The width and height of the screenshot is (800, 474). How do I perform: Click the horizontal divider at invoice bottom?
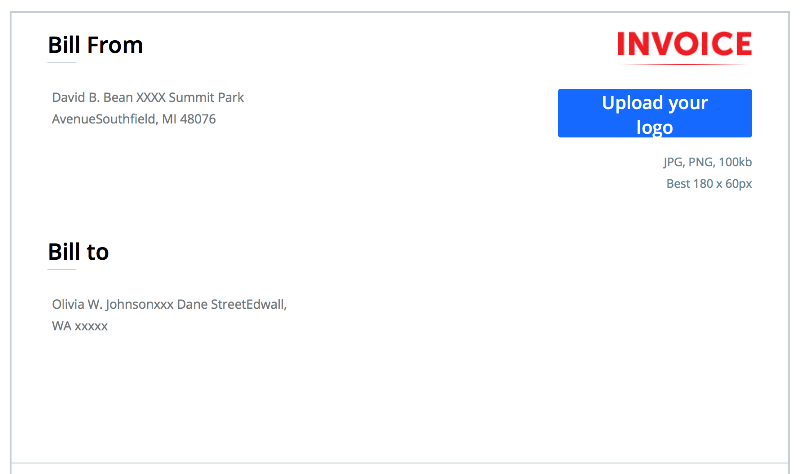400,463
